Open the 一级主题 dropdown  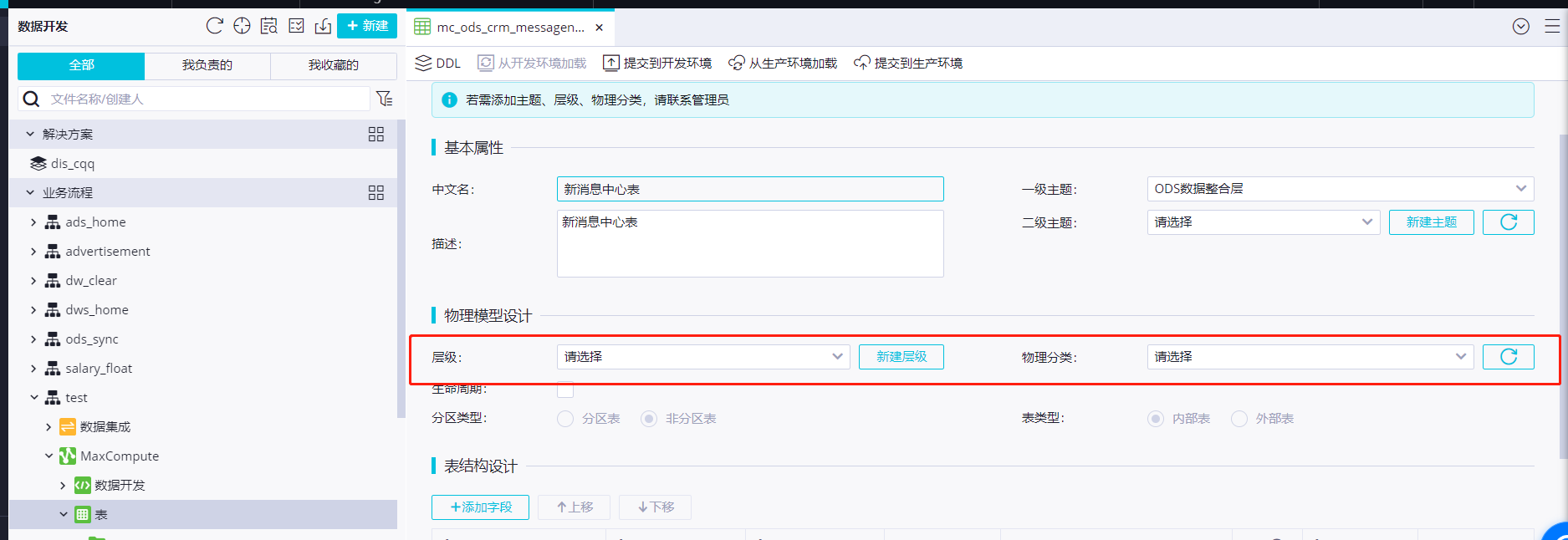tap(1341, 189)
